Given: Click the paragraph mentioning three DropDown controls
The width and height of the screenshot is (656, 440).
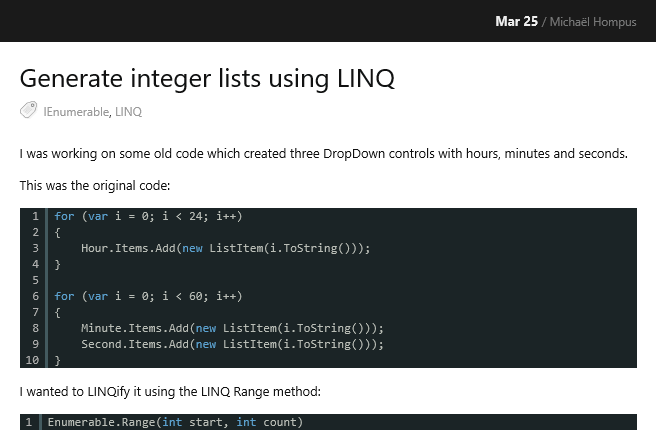Looking at the screenshot, I should click(323, 154).
